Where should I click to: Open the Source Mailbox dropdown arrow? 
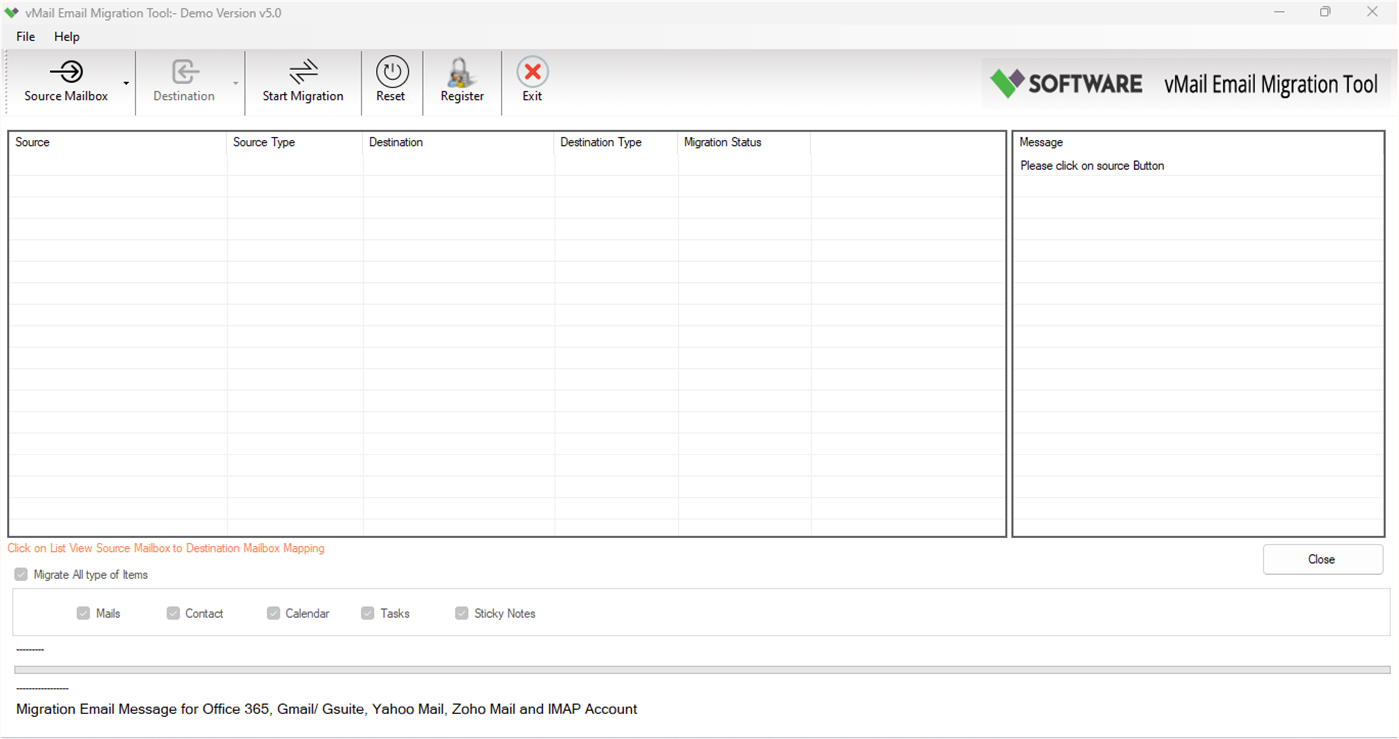pos(126,83)
